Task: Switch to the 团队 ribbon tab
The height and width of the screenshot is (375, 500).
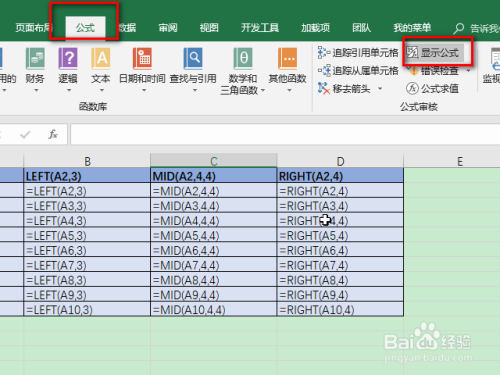Action: click(x=361, y=28)
